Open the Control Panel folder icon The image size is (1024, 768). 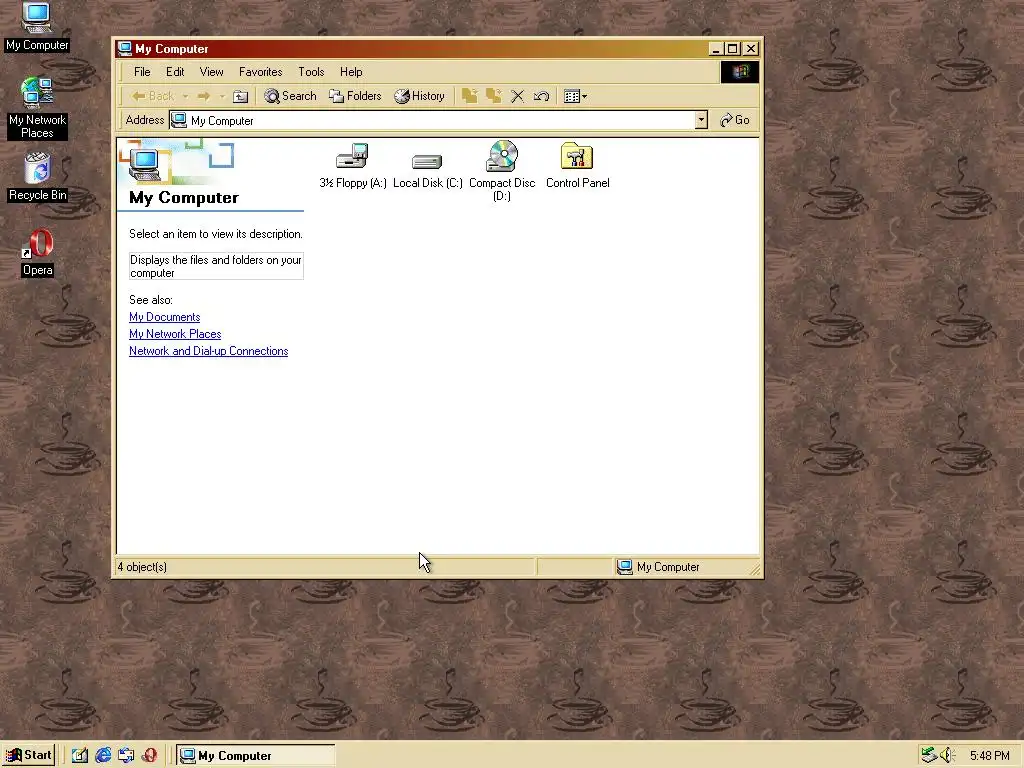577,156
